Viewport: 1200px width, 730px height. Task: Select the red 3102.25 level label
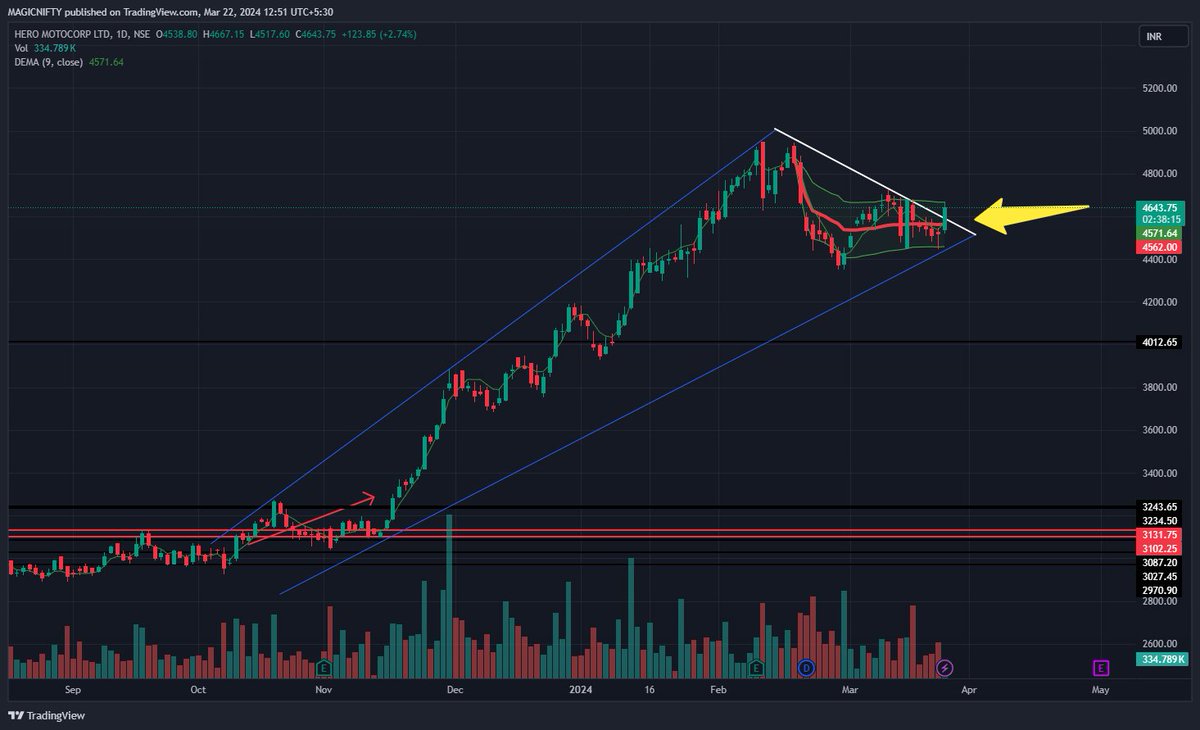coord(1161,549)
